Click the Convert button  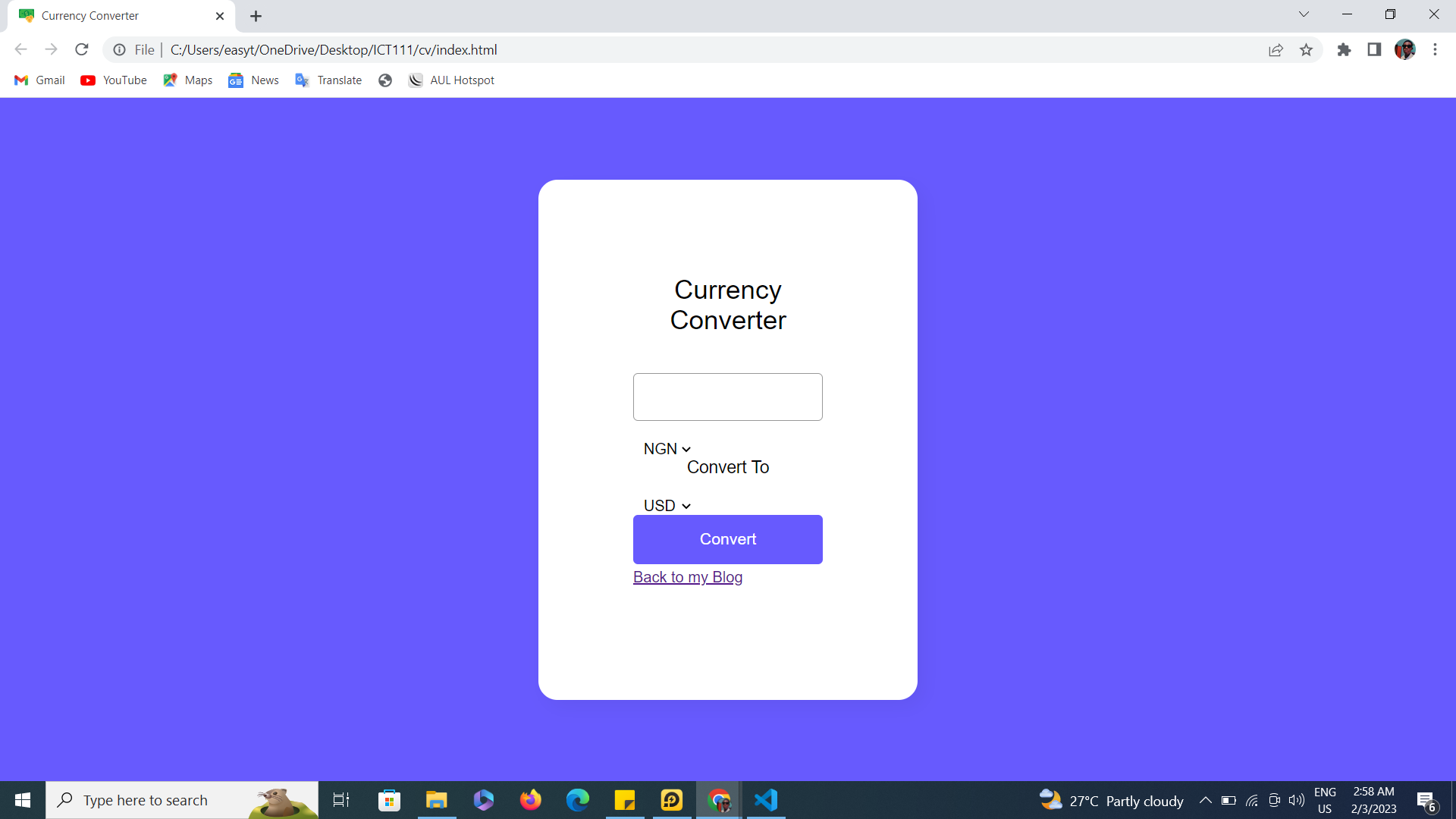728,540
